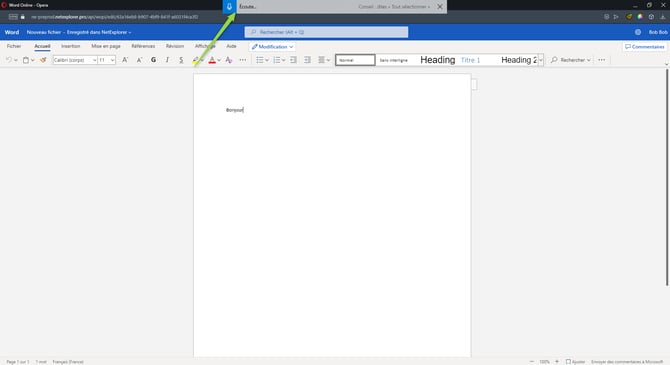The image size is (670, 365).
Task: Apply the Heading 2 style
Action: [x=519, y=60]
